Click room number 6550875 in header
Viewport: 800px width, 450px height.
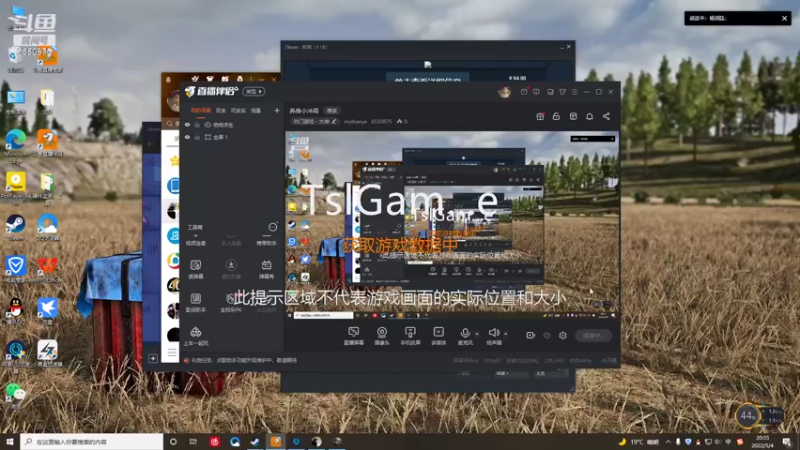[381, 121]
